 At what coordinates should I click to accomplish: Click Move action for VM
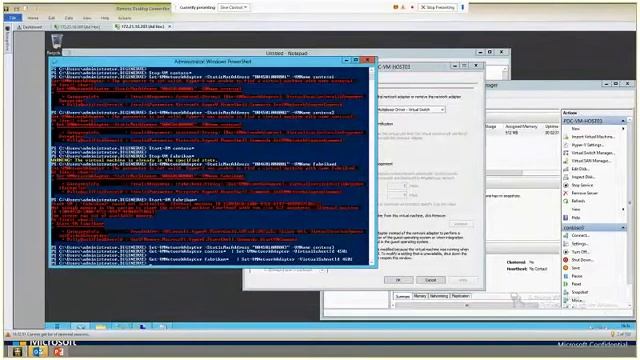[x=577, y=300]
